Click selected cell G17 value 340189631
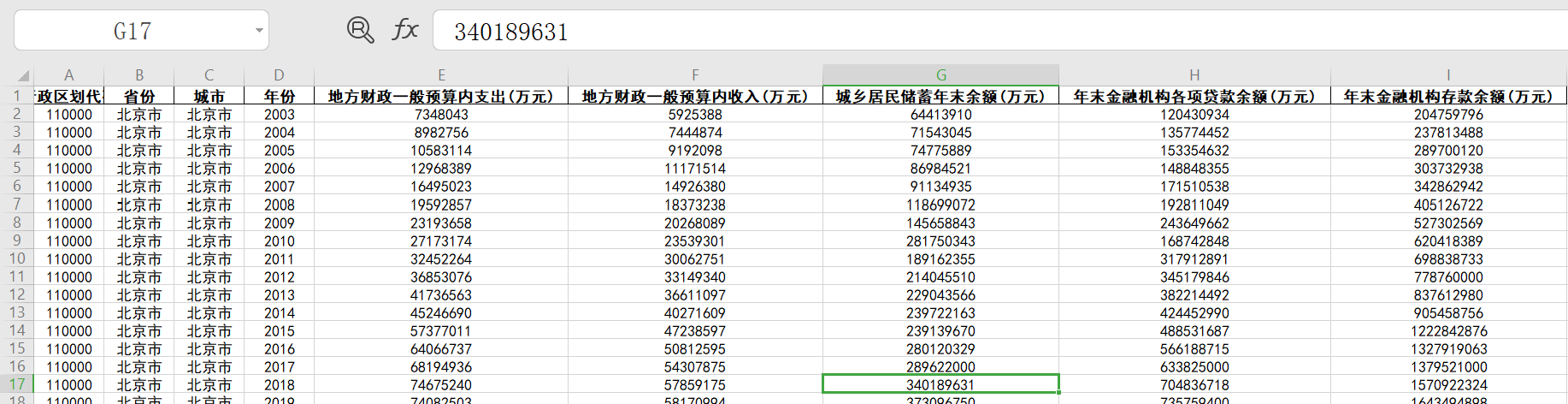This screenshot has width=1568, height=404. [x=940, y=385]
